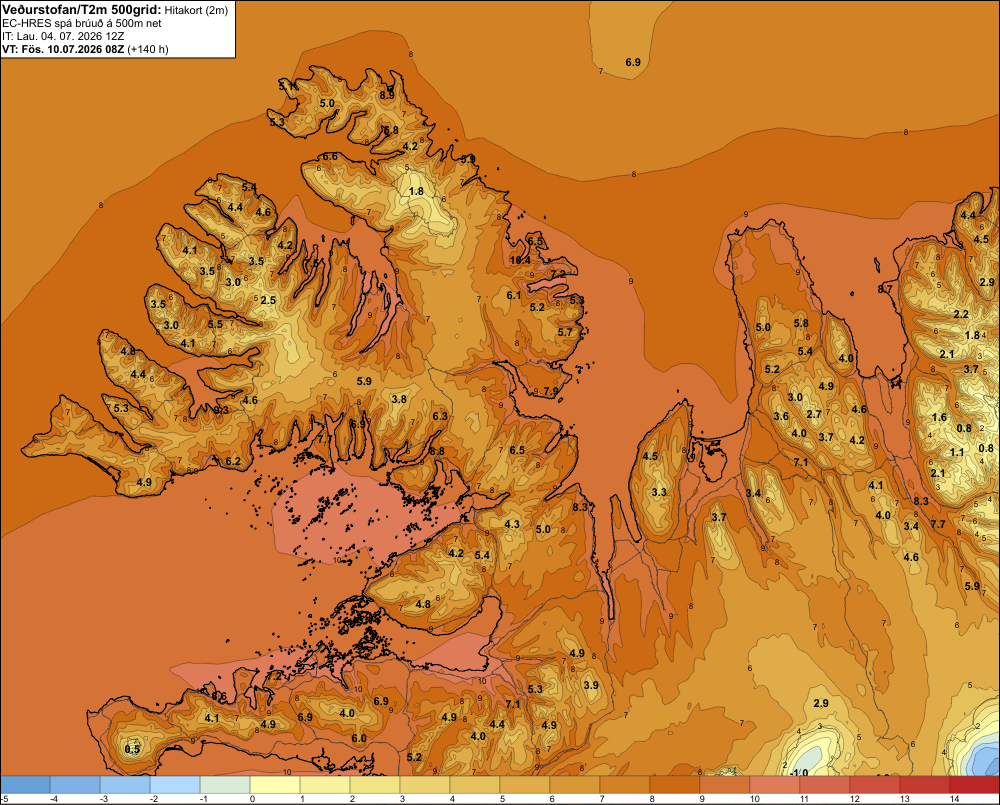Click the EC-HRES spá brúuð subtitle line
This screenshot has height=805, width=1000.
82,24
